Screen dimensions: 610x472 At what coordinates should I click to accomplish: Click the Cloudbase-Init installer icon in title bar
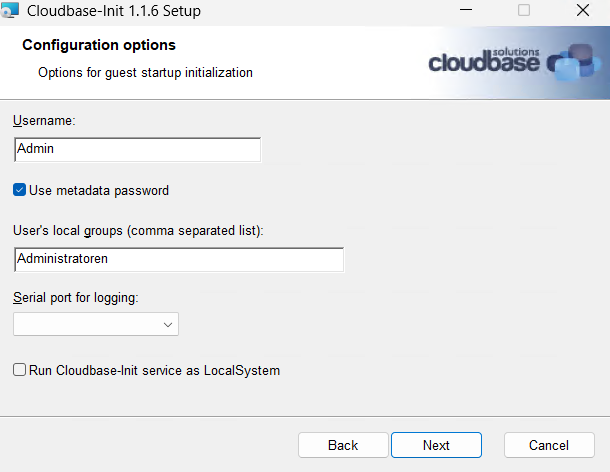pyautogui.click(x=12, y=11)
